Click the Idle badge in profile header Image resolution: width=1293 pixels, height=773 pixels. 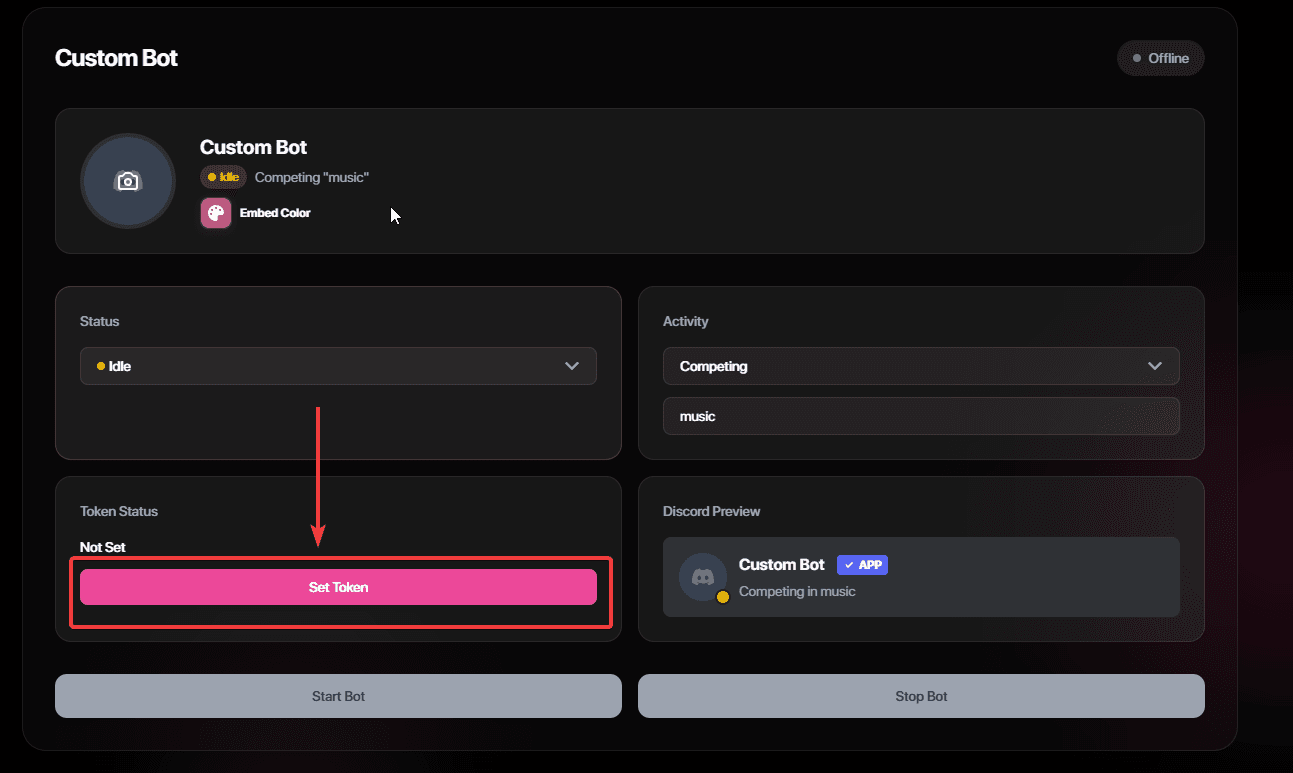tap(223, 177)
